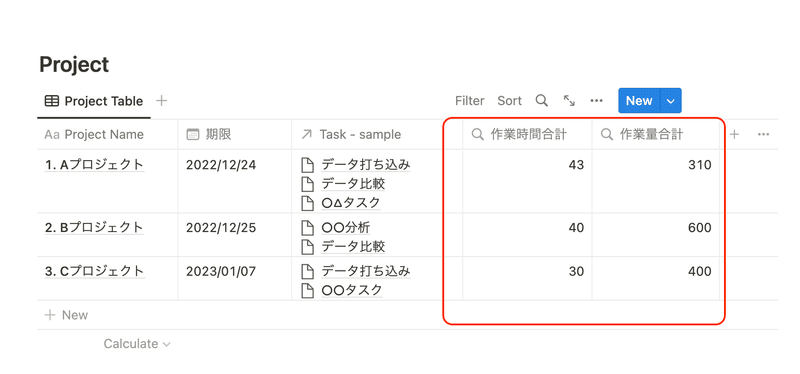Add a new view with plus icon
The width and height of the screenshot is (800, 374).
(x=161, y=101)
